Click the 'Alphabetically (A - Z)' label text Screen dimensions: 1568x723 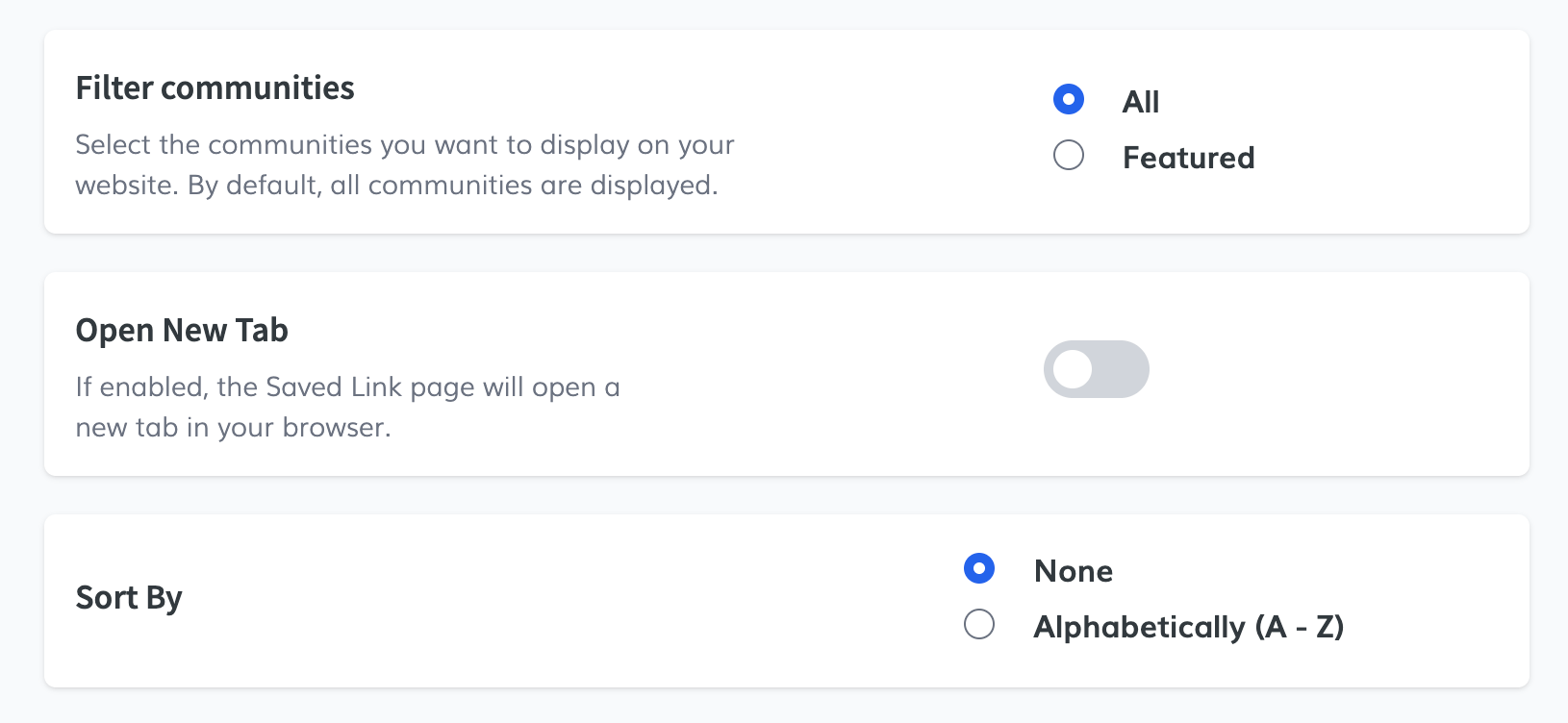[x=1188, y=627]
